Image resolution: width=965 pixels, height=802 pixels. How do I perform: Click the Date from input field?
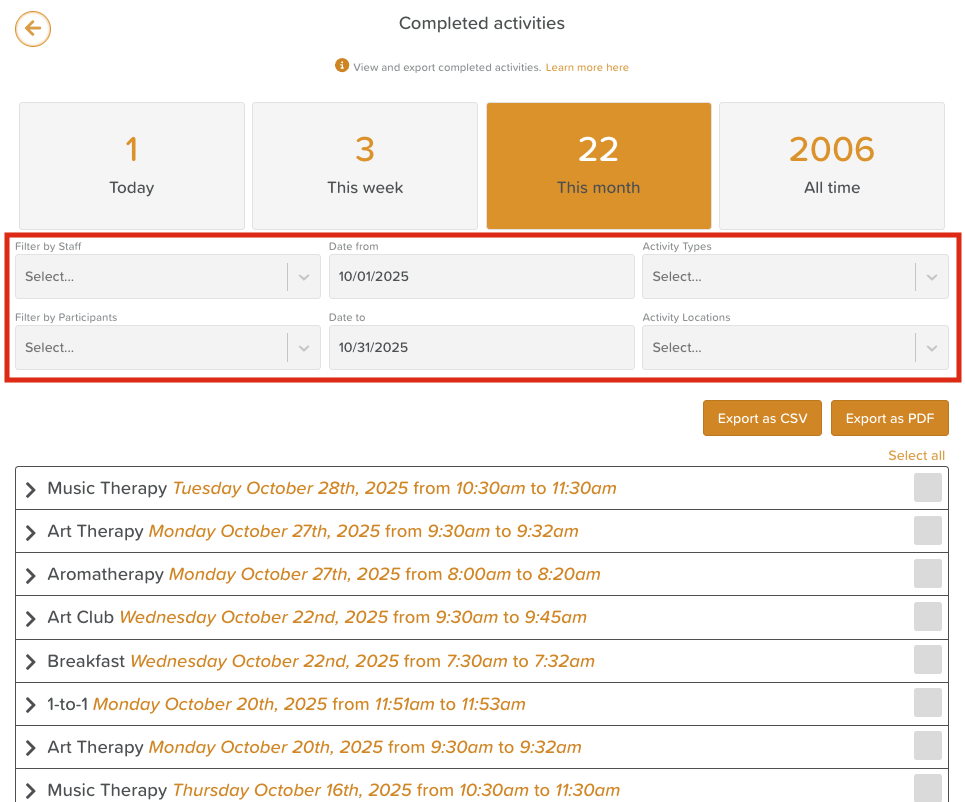coord(481,277)
